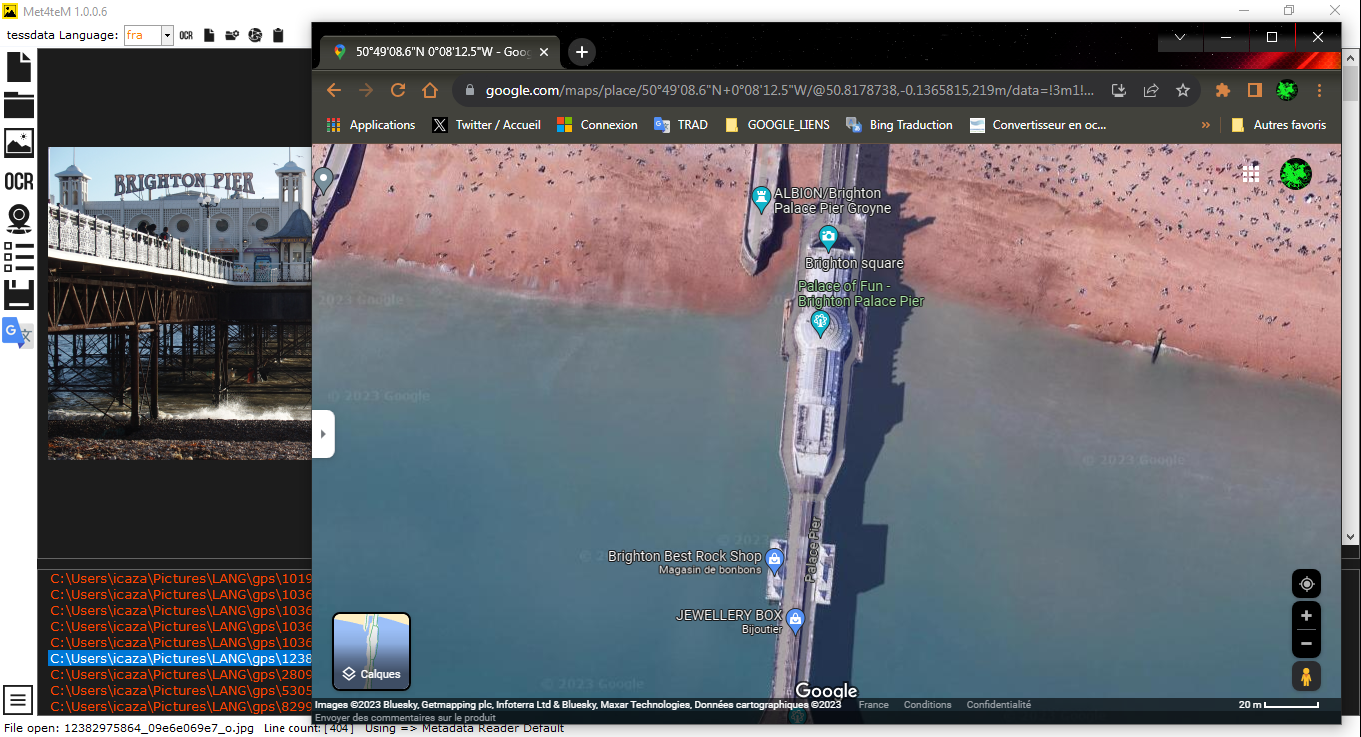Open a new Chrome tab
1361x737 pixels.
pyautogui.click(x=582, y=52)
